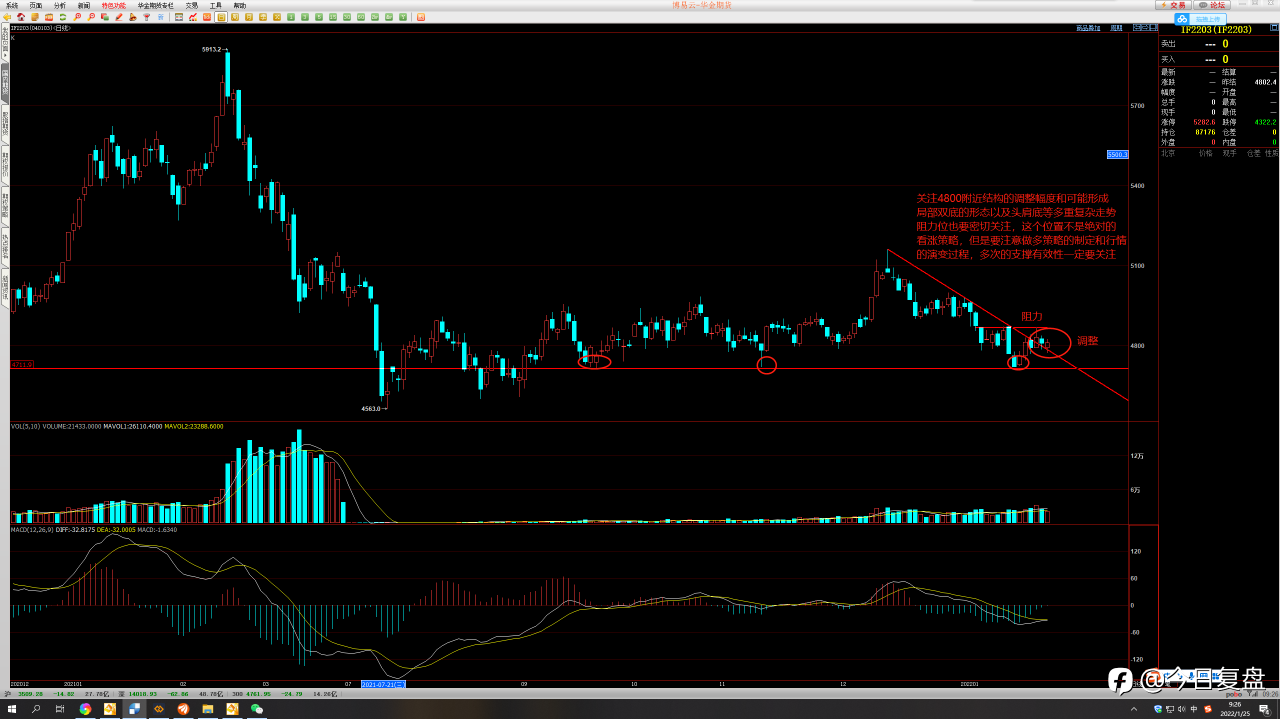This screenshot has height=719, width=1280.
Task: Open the 帮助 menu
Action: (x=240, y=5)
